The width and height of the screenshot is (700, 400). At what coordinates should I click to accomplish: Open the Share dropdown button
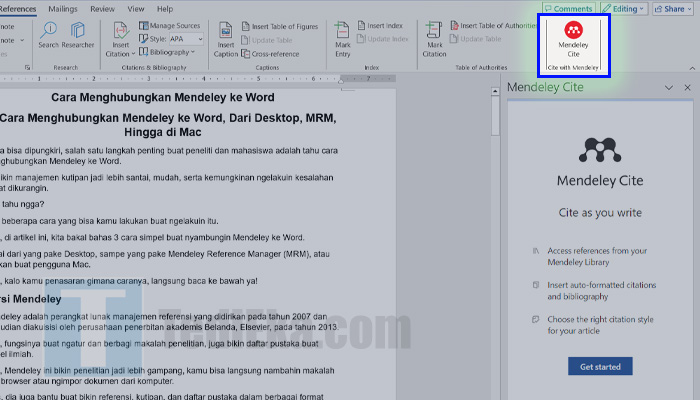673,8
